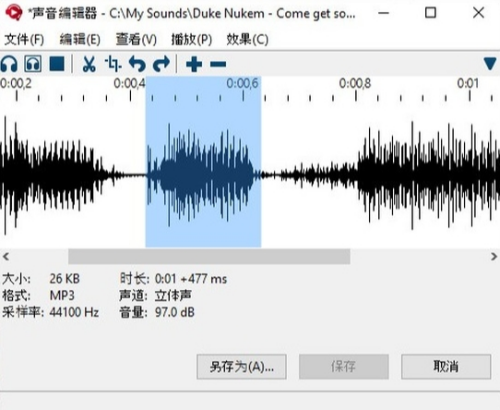Open the 查看(V) menu
The width and height of the screenshot is (500, 410).
coord(136,39)
